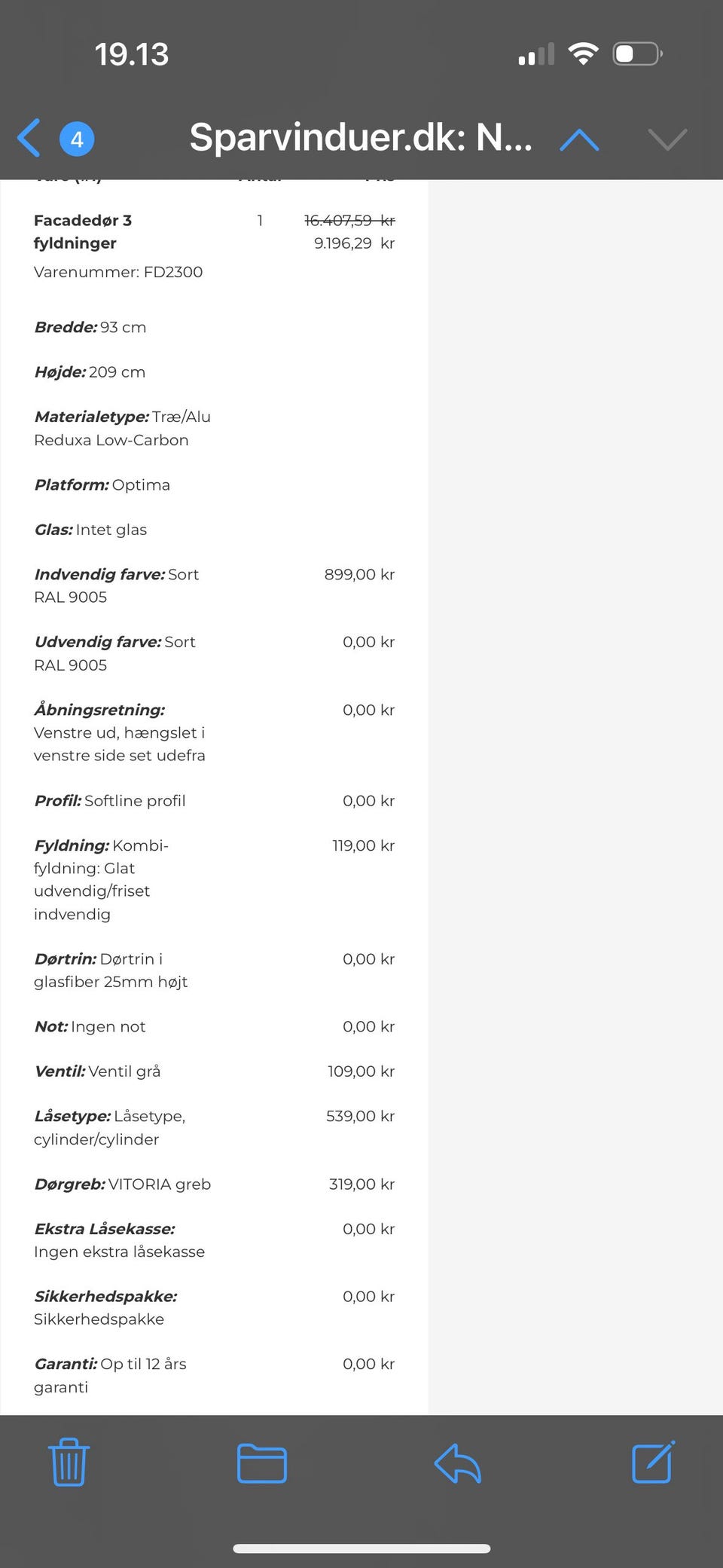Tap the cellular signal bars
This screenshot has width=723, height=1568.
click(x=536, y=54)
